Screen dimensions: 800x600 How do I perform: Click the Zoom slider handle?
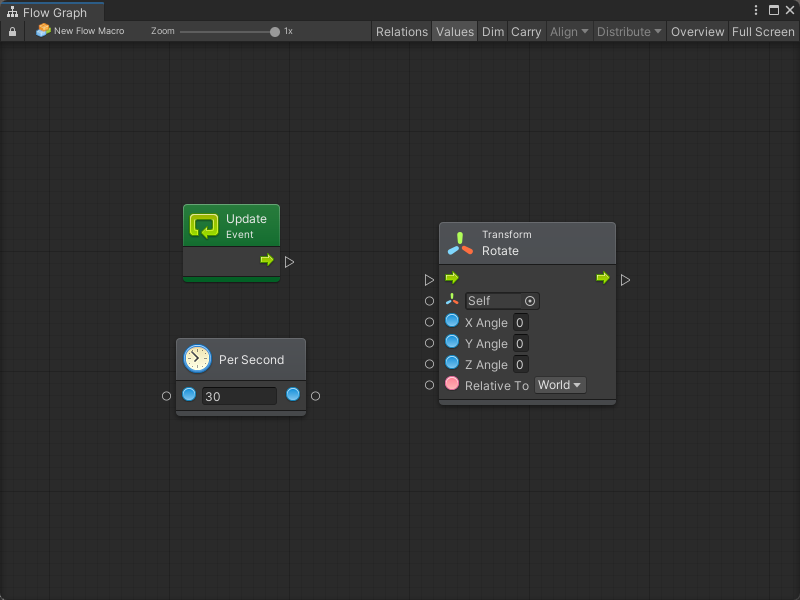click(275, 32)
